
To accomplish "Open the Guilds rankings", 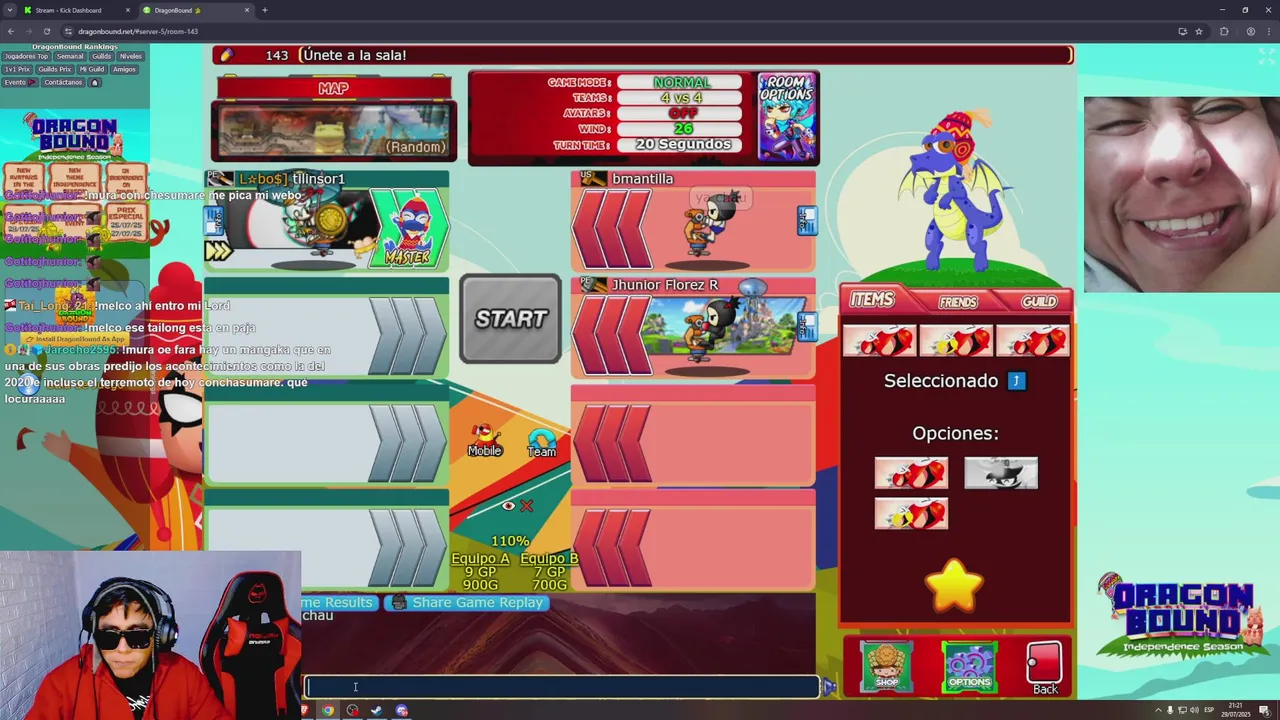I will [102, 56].
